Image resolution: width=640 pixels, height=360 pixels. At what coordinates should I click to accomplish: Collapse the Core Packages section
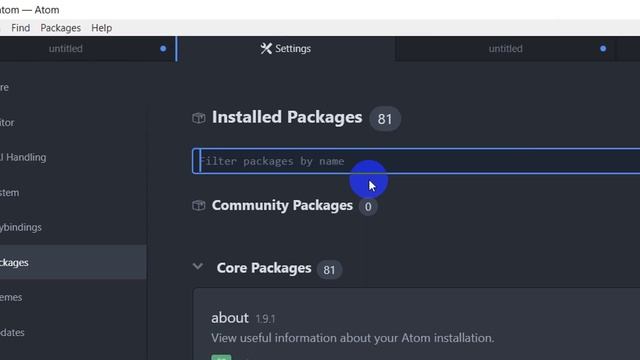click(x=198, y=267)
